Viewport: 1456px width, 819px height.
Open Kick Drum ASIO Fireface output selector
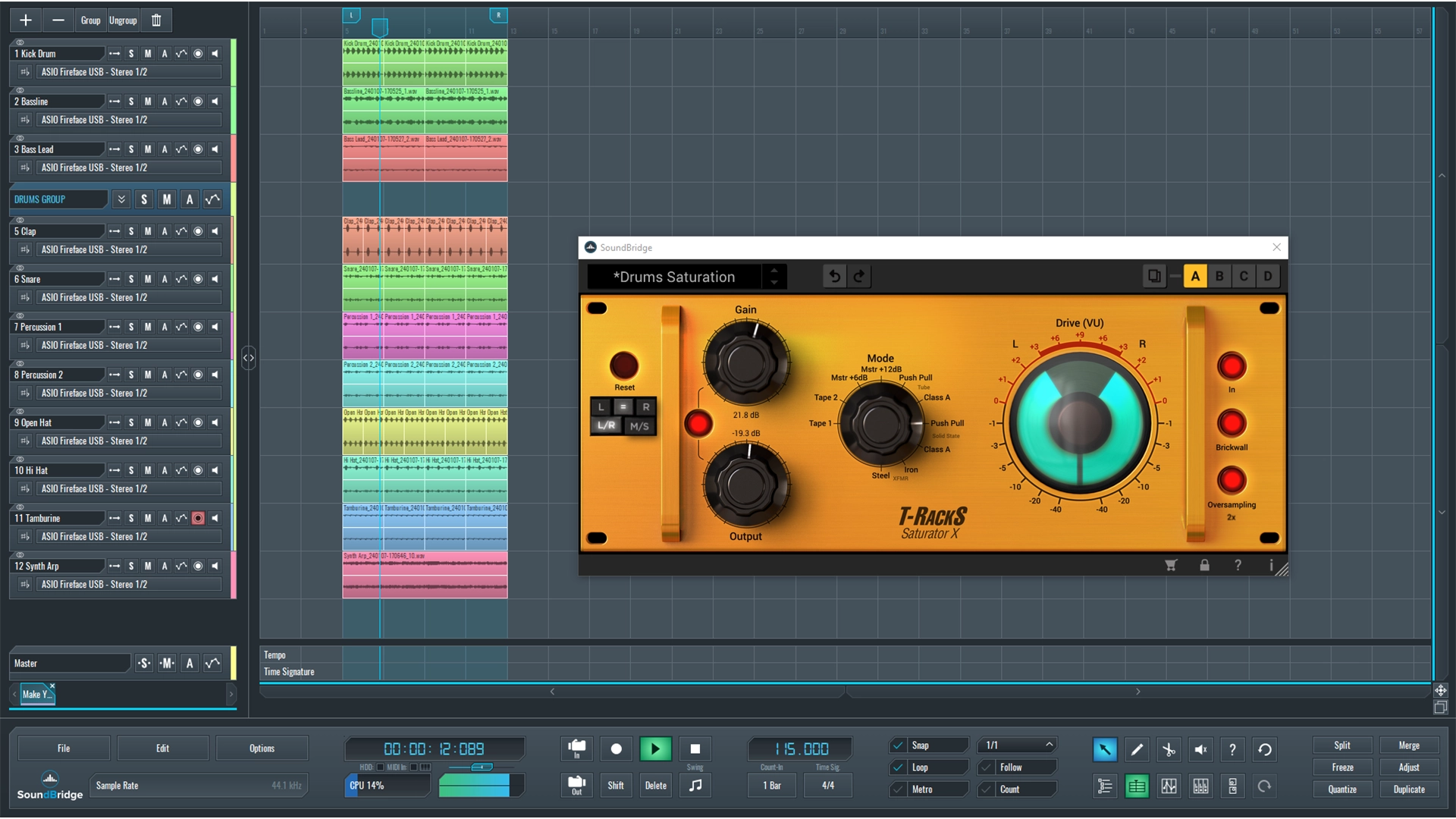[129, 72]
